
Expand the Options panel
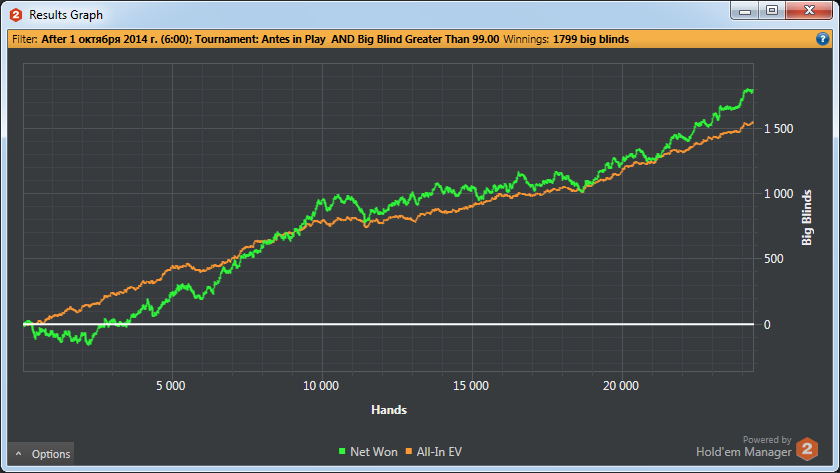pyautogui.click(x=41, y=454)
